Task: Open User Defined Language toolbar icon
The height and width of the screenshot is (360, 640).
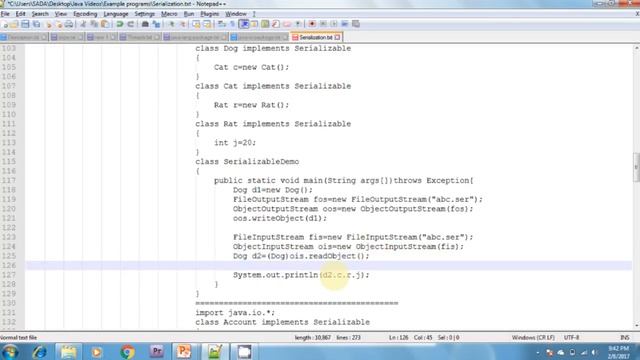Action: click(254, 24)
